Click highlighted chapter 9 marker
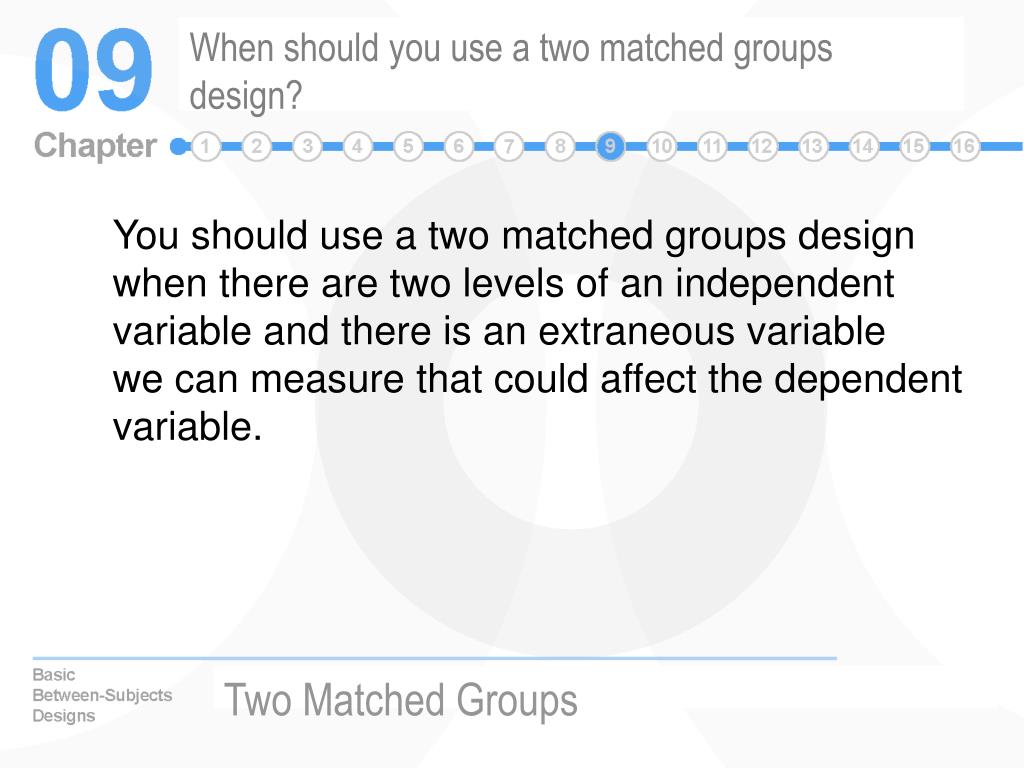This screenshot has width=1024, height=768. pyautogui.click(x=610, y=146)
